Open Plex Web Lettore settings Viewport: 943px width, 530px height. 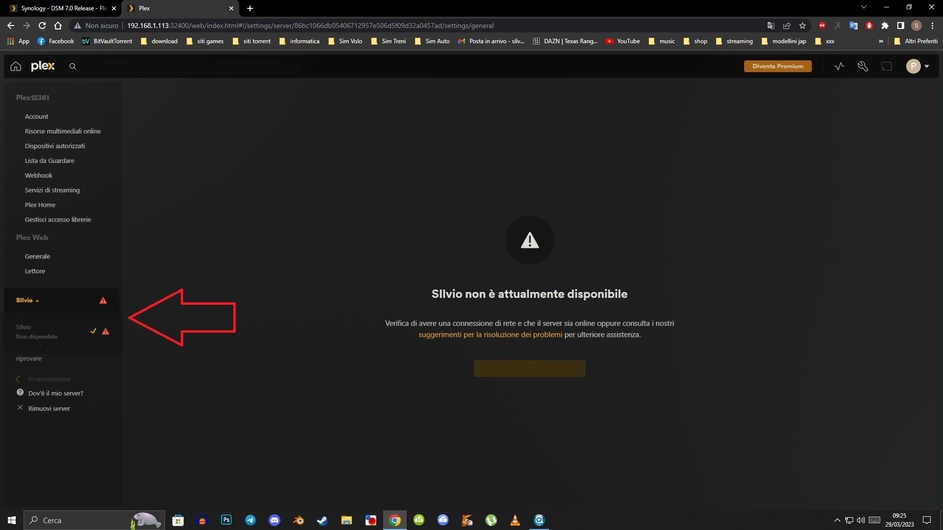[x=35, y=271]
